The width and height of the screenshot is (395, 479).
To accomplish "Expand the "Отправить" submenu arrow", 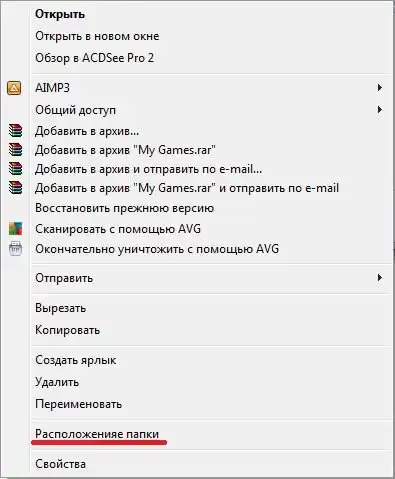I will click(379, 277).
